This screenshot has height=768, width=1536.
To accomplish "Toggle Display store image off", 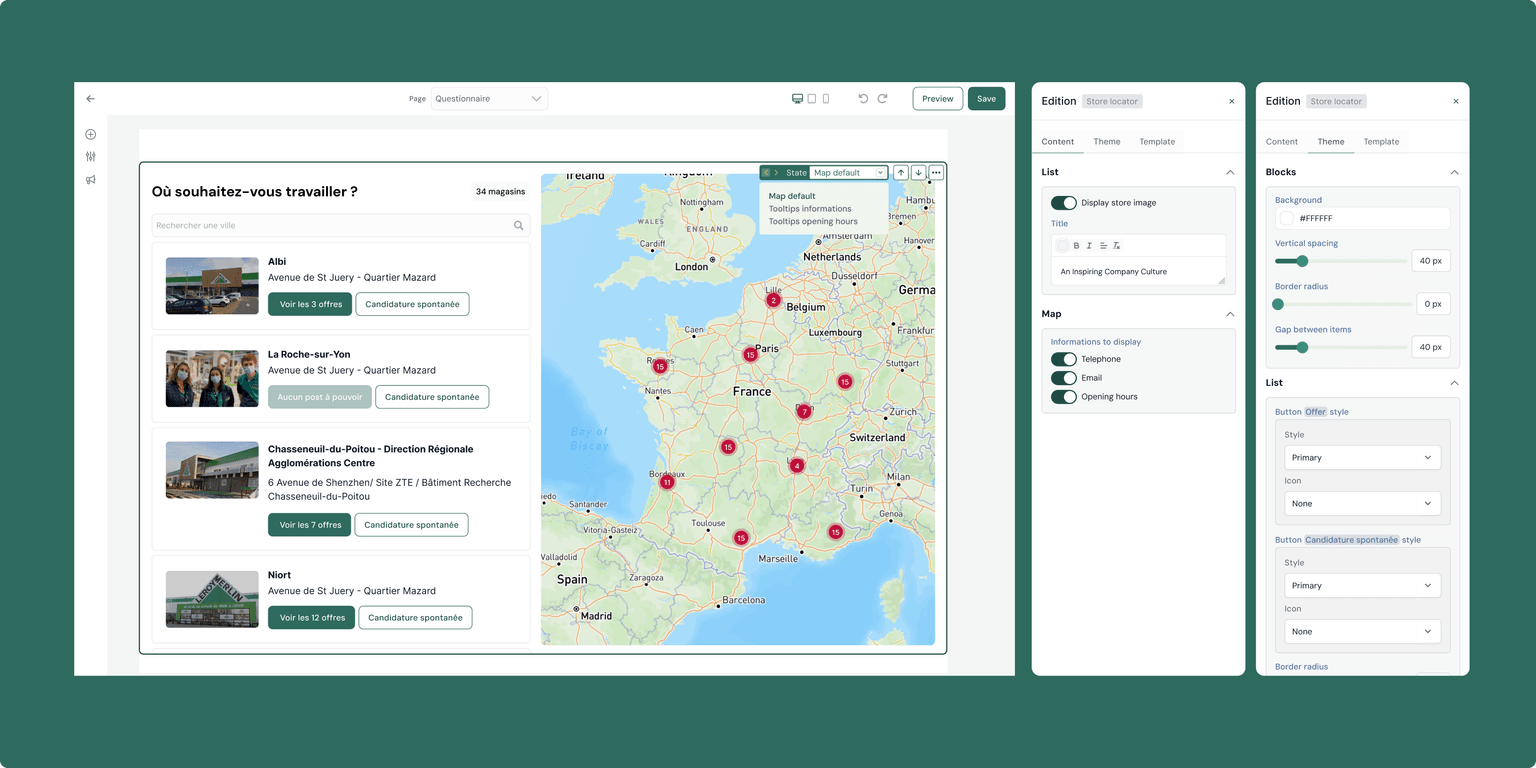I will click(x=1062, y=202).
